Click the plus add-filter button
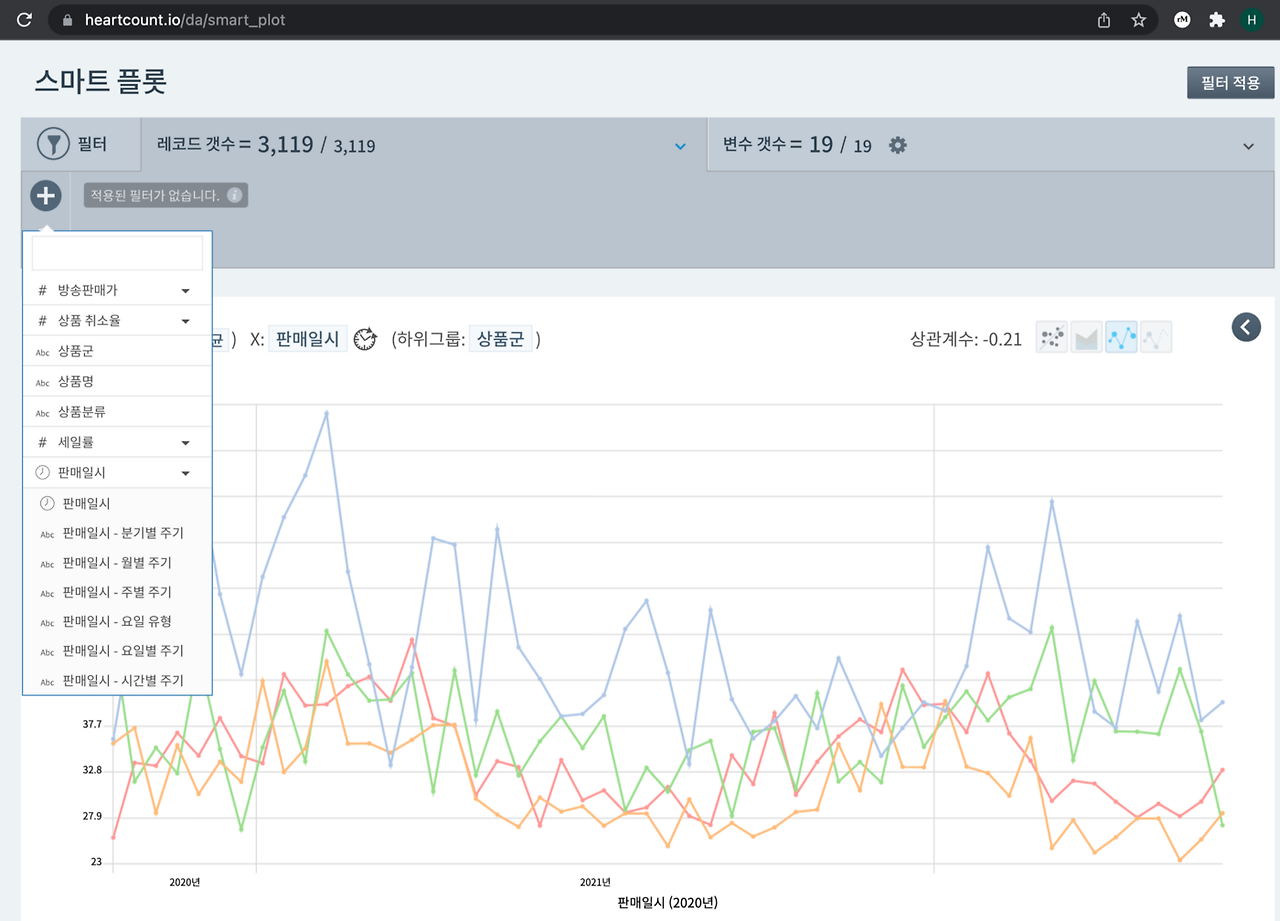The height and width of the screenshot is (921, 1280). click(46, 196)
